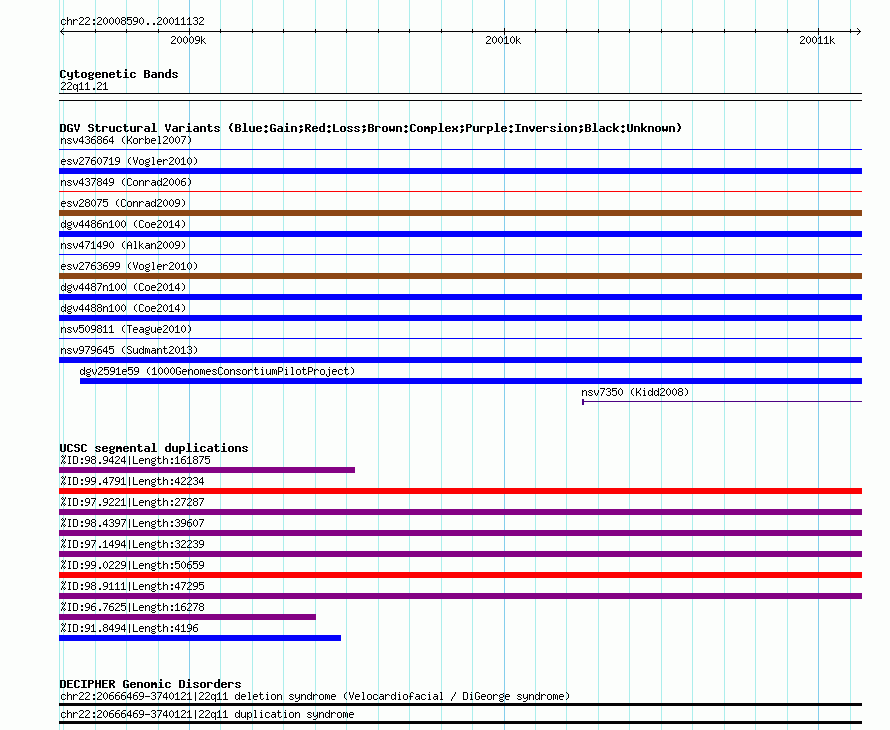Click the red %ID:99.4791|Length:42234 duplication bar
The height and width of the screenshot is (730, 890).
tap(460, 491)
